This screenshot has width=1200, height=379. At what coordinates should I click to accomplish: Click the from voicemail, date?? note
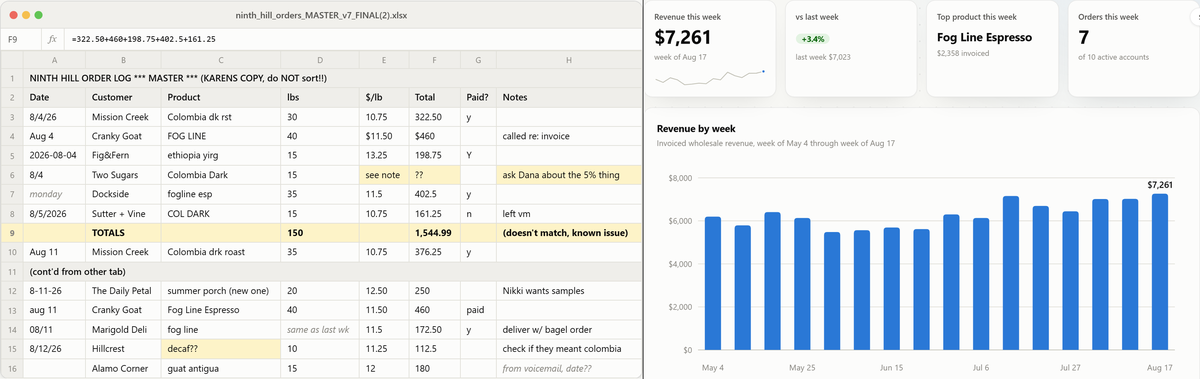[568, 368]
